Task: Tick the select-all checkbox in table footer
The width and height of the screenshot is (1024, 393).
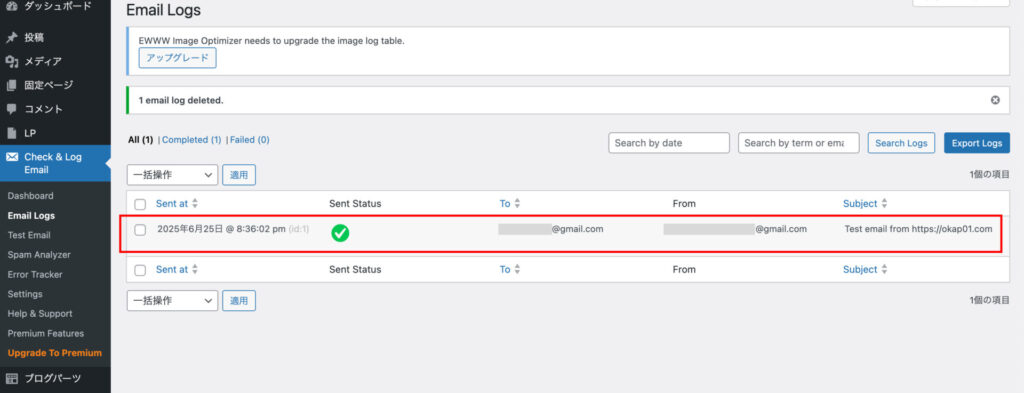Action: tap(140, 270)
